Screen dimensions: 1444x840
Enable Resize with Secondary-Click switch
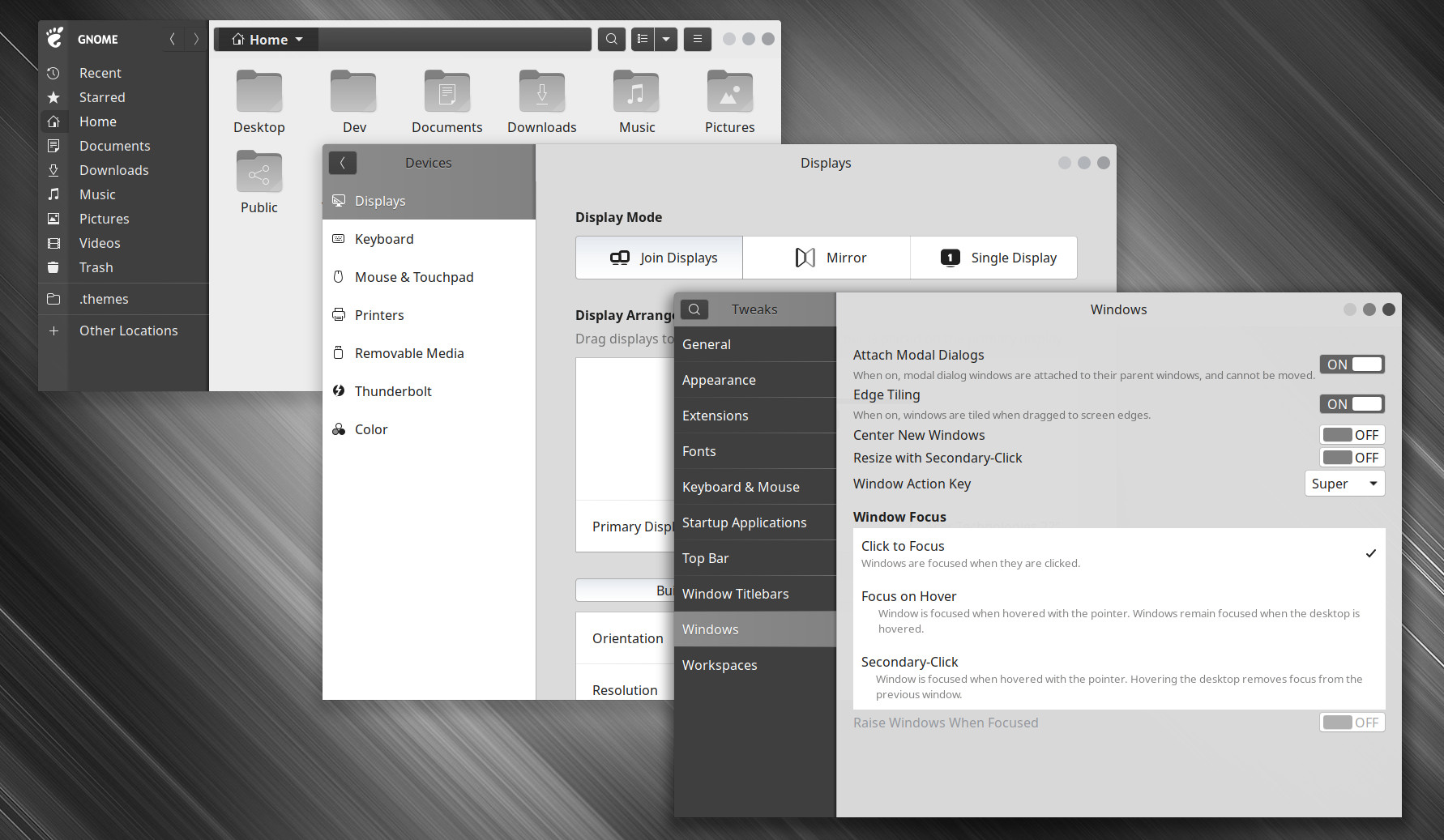1352,458
